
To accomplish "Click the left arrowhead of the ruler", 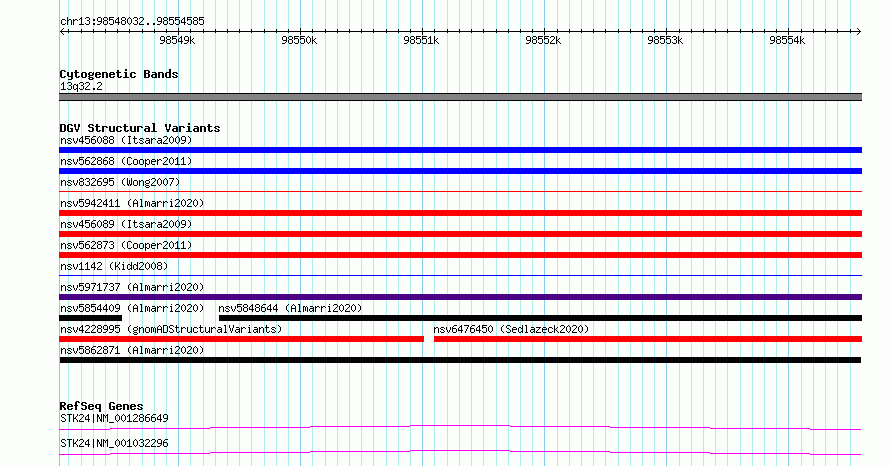I will click(x=62, y=32).
